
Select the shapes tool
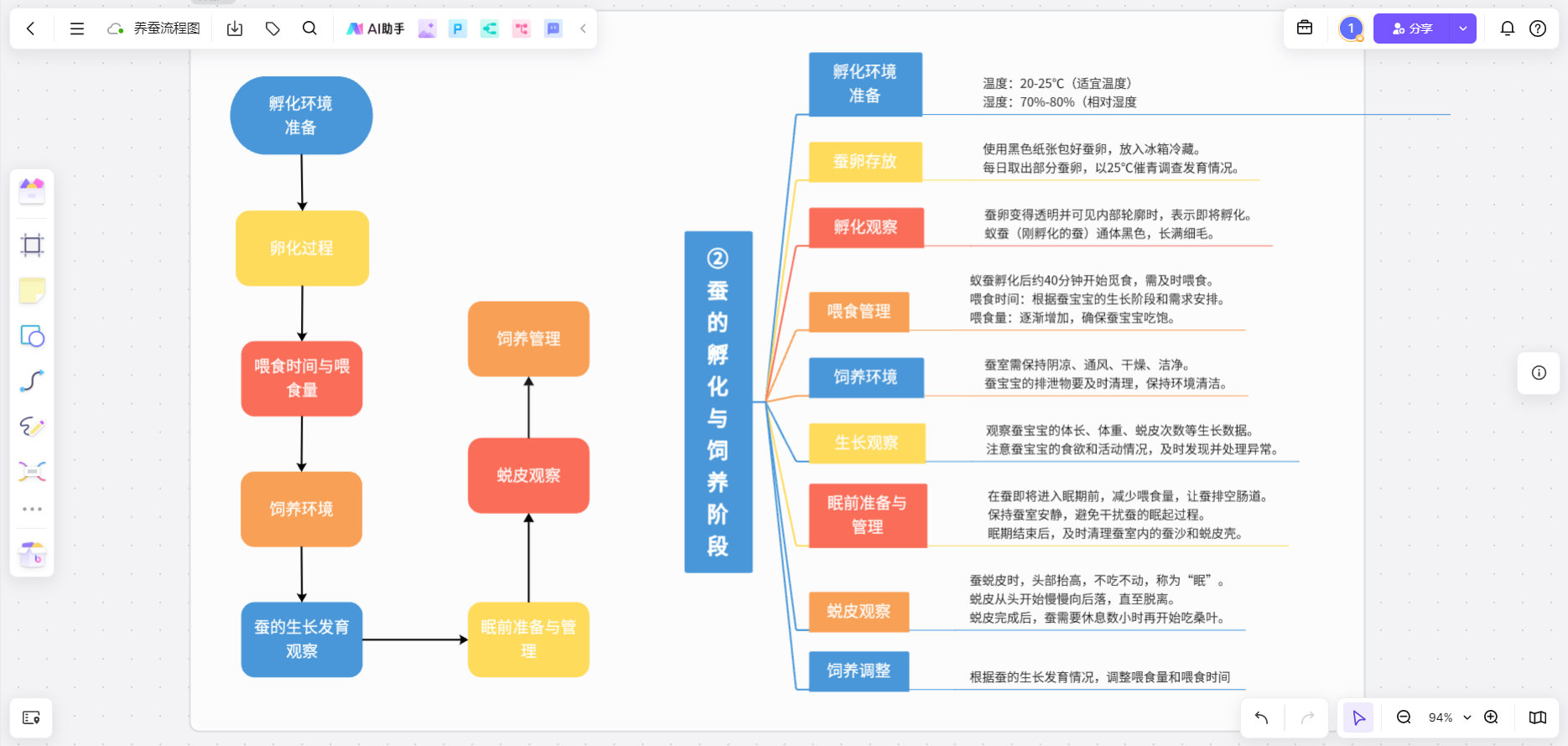pos(32,336)
